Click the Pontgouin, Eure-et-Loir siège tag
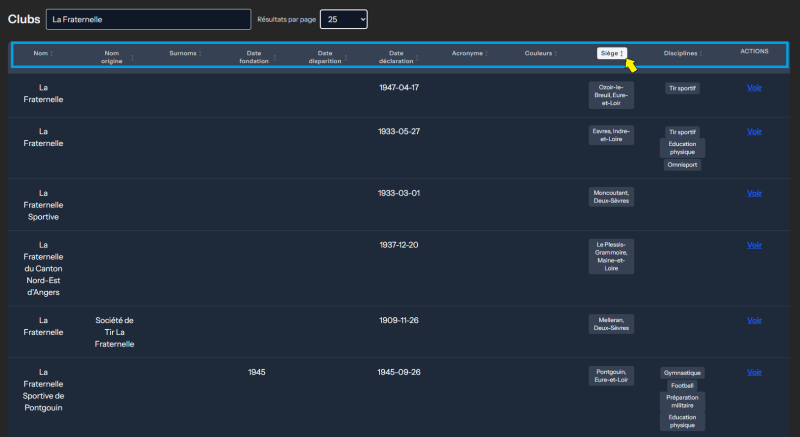Viewport: 800px width, 437px height. (x=611, y=376)
